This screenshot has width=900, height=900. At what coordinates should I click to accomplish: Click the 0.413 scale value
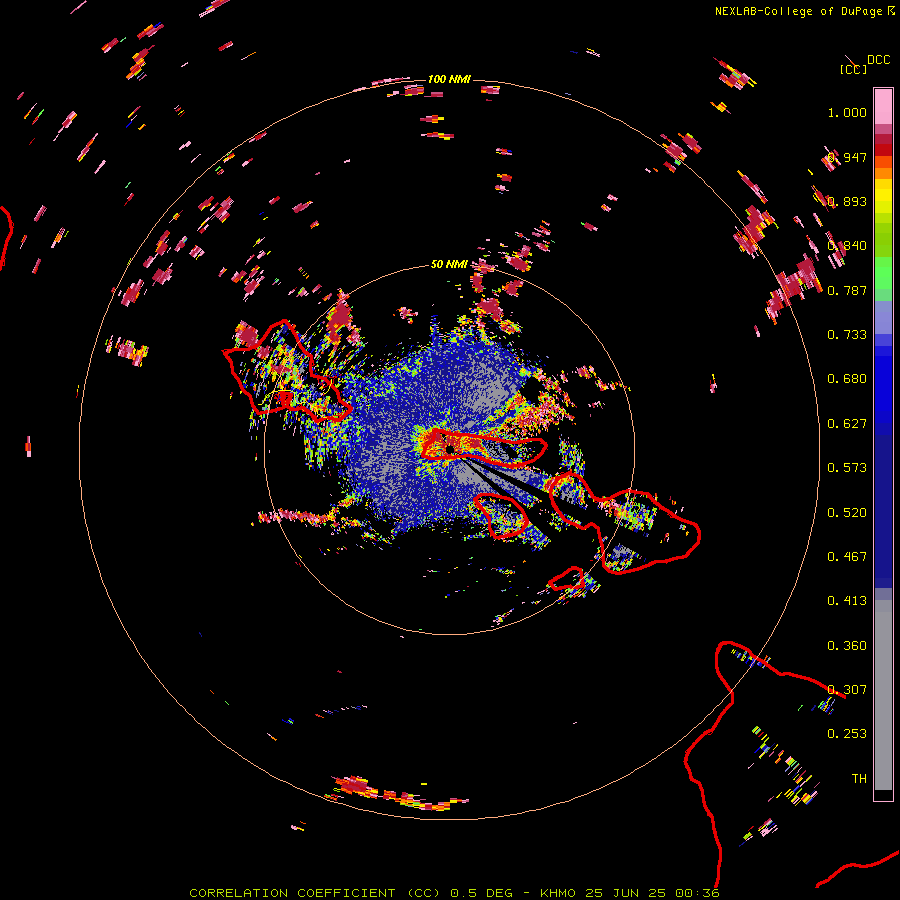tap(847, 601)
